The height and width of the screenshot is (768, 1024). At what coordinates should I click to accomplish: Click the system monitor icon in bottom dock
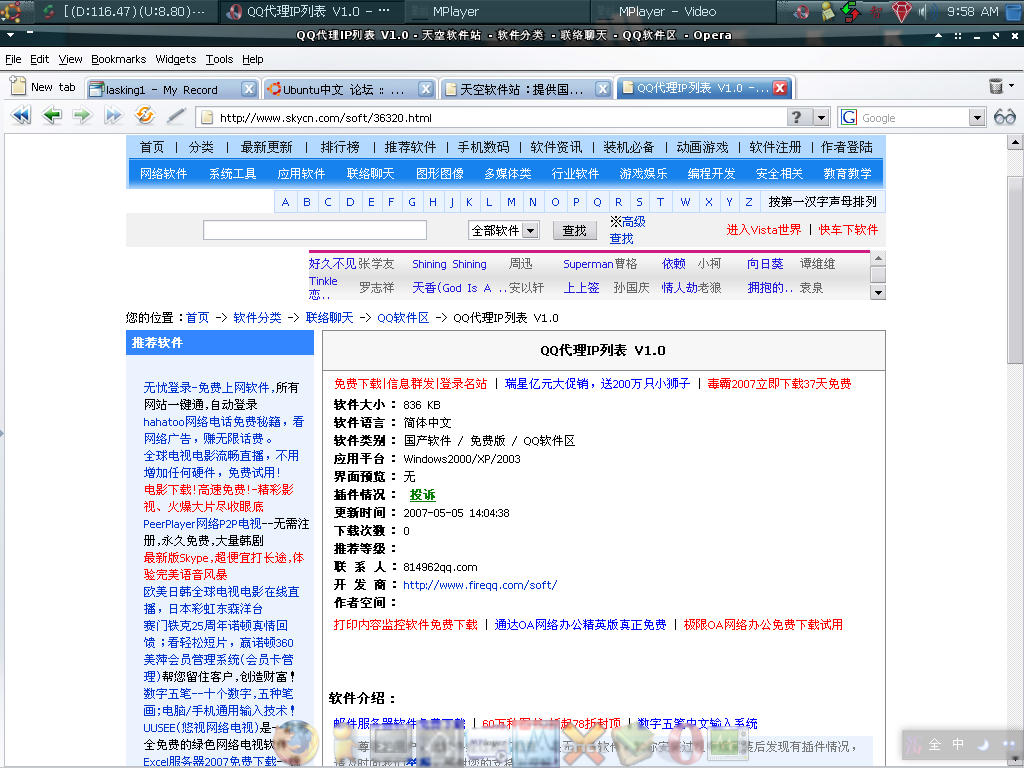coord(726,744)
